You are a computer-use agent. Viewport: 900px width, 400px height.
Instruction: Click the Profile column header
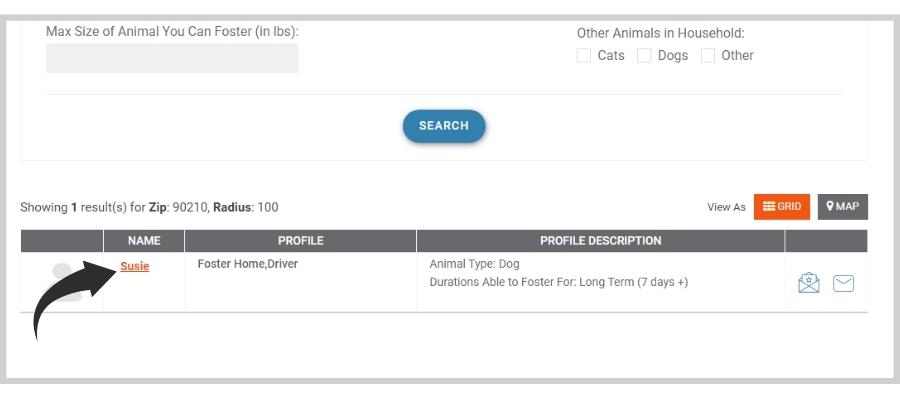[x=300, y=241]
